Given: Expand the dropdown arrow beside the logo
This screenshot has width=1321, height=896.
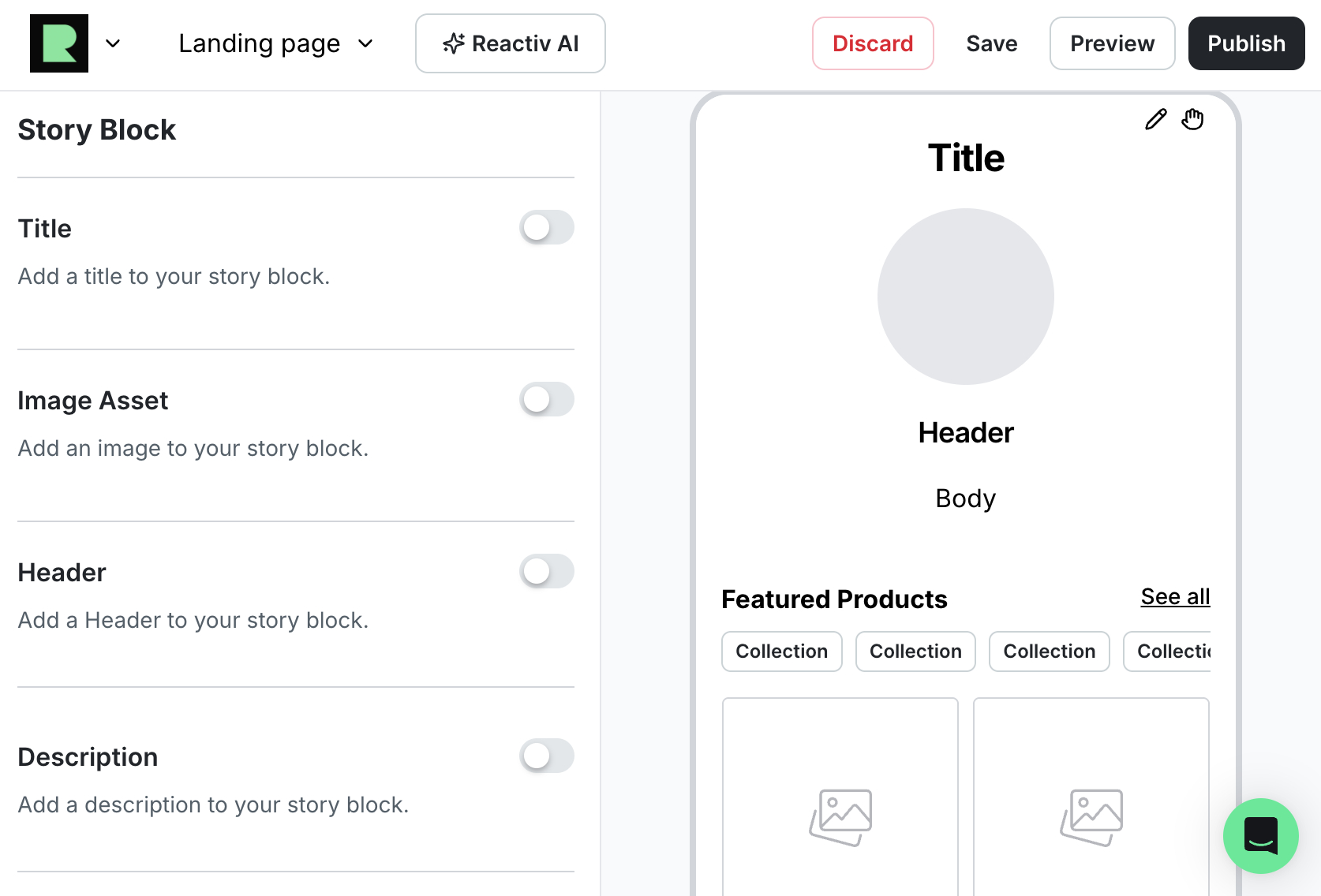Looking at the screenshot, I should point(113,43).
